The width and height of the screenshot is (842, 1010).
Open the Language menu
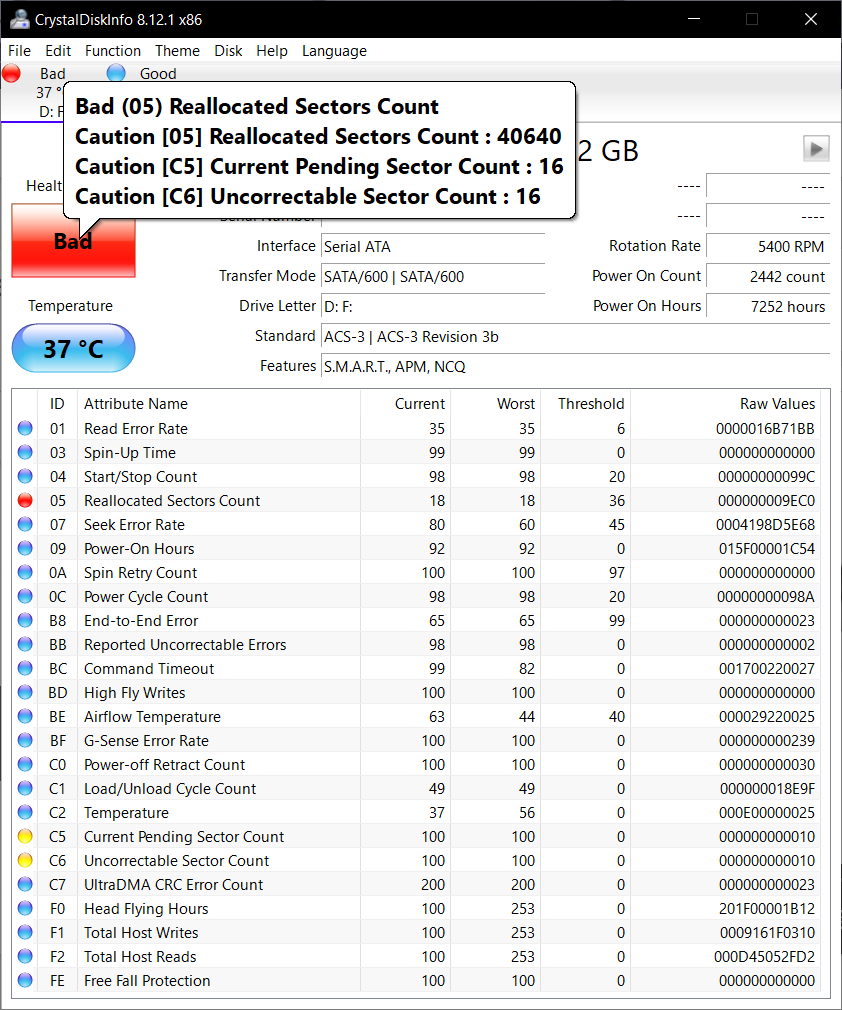tap(334, 51)
